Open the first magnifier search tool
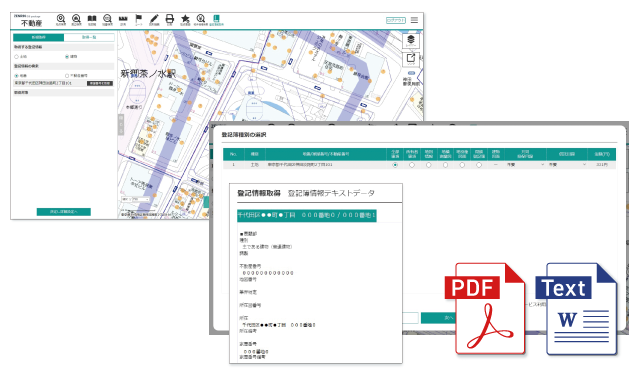The image size is (640, 380). tap(61, 19)
